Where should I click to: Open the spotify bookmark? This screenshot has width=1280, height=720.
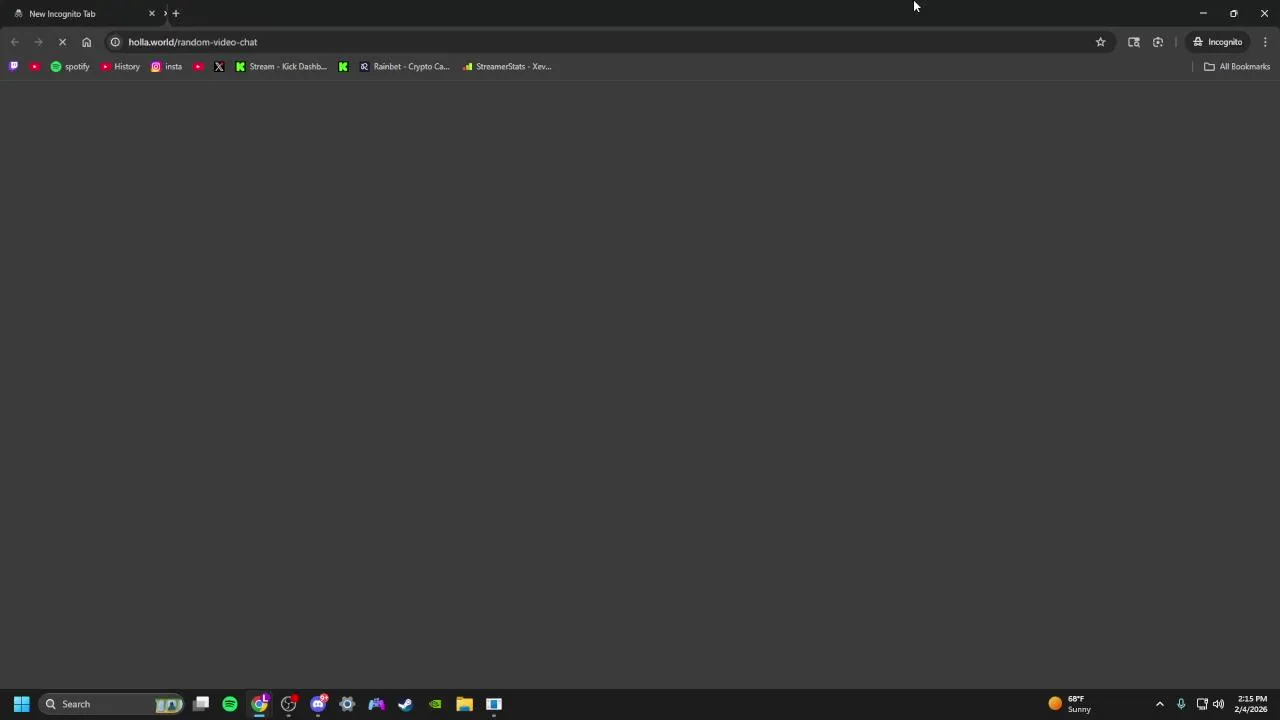(70, 66)
